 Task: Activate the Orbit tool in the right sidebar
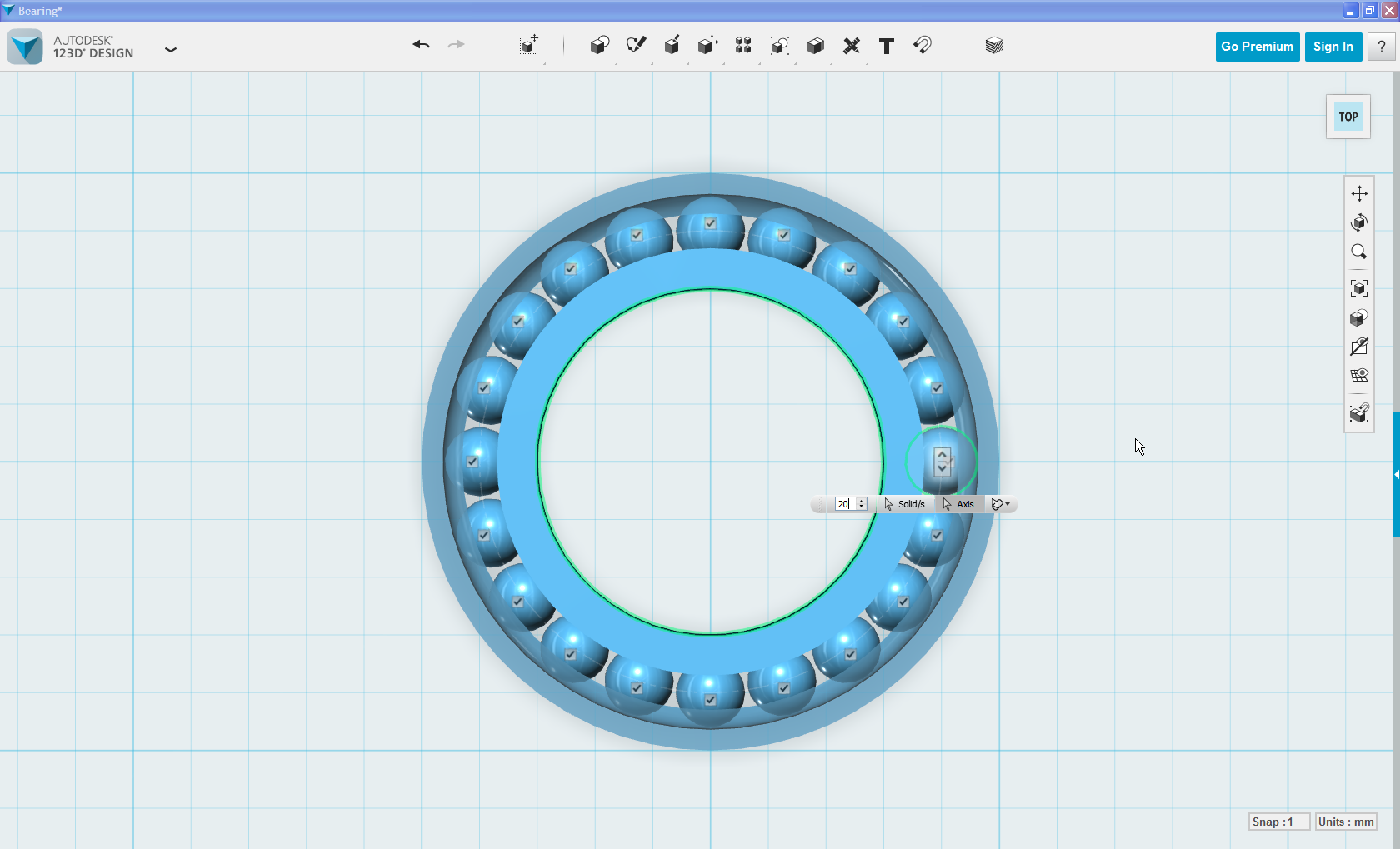[x=1358, y=222]
